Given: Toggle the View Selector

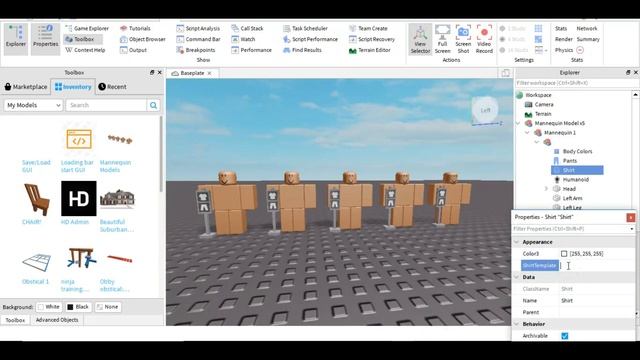Looking at the screenshot, I should point(420,39).
